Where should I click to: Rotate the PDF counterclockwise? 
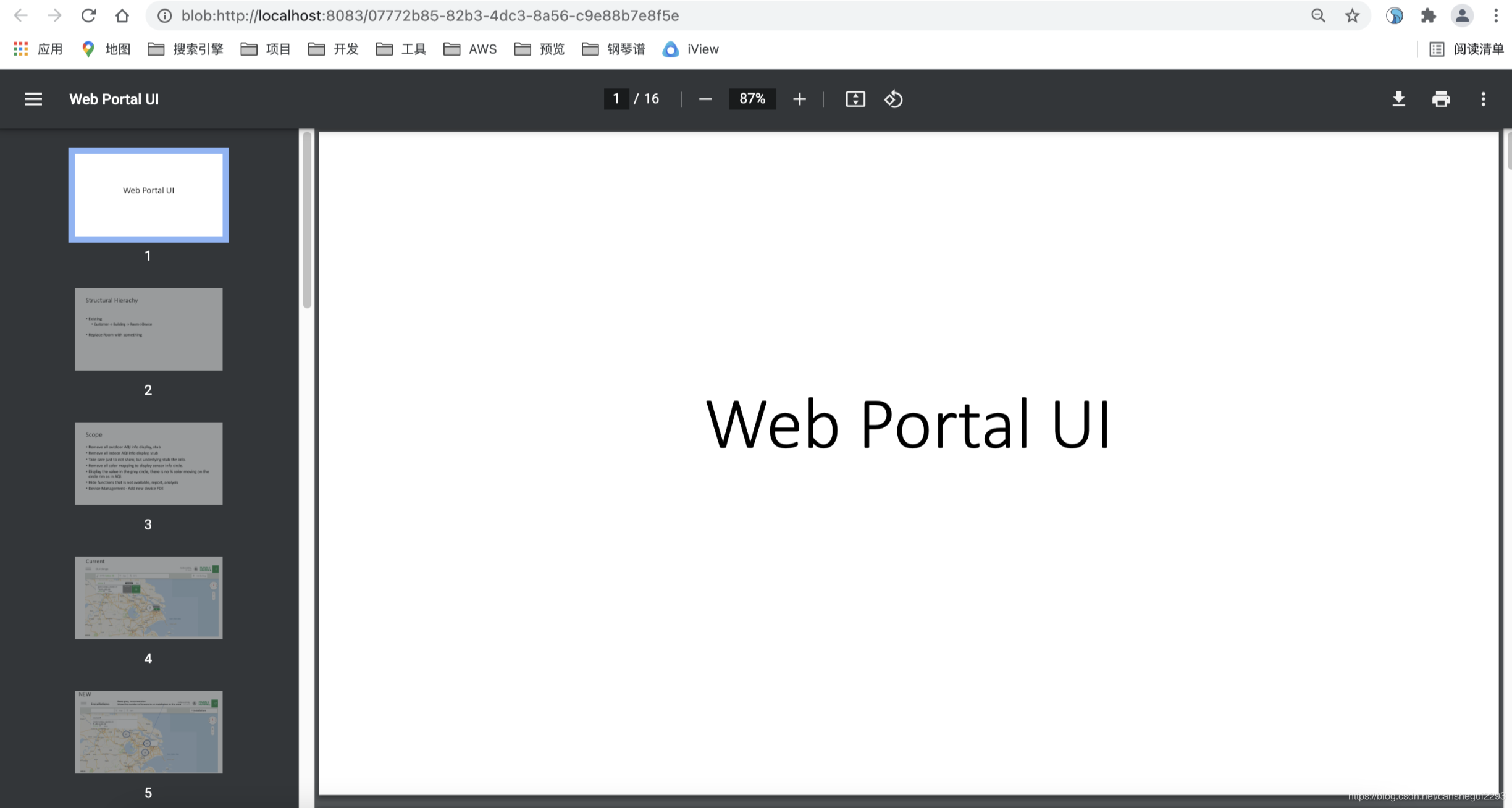coord(893,99)
